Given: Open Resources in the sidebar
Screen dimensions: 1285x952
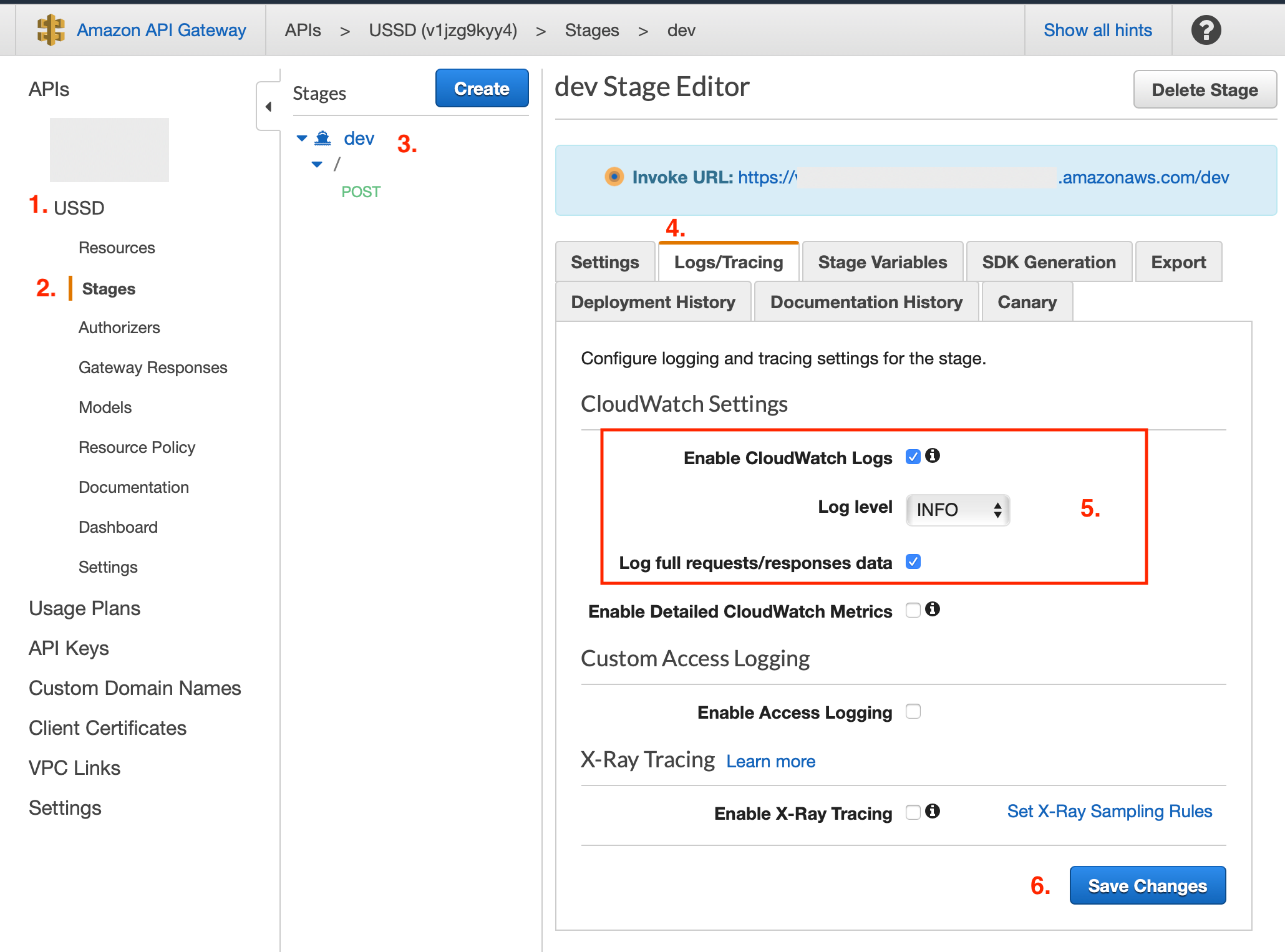Looking at the screenshot, I should click(x=117, y=248).
